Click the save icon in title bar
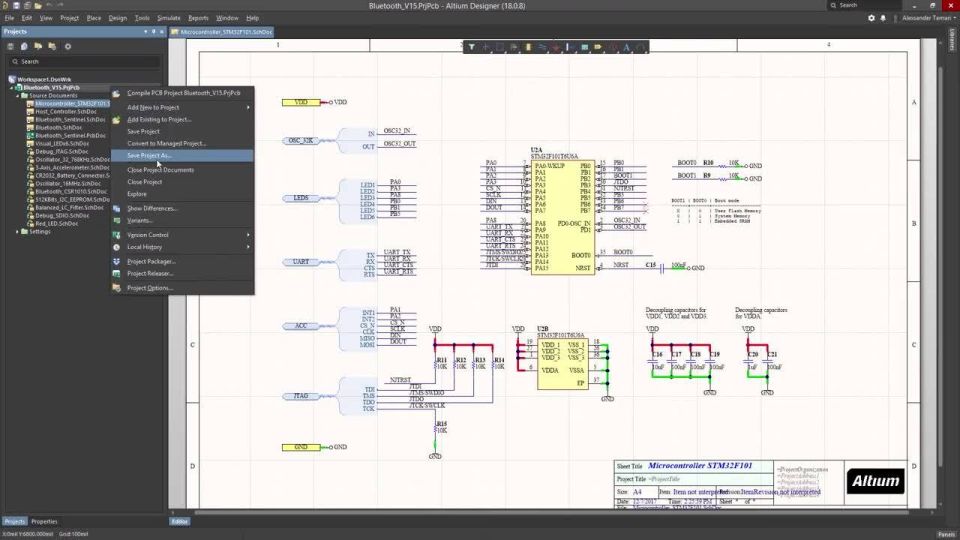The width and height of the screenshot is (960, 540). tap(17, 6)
